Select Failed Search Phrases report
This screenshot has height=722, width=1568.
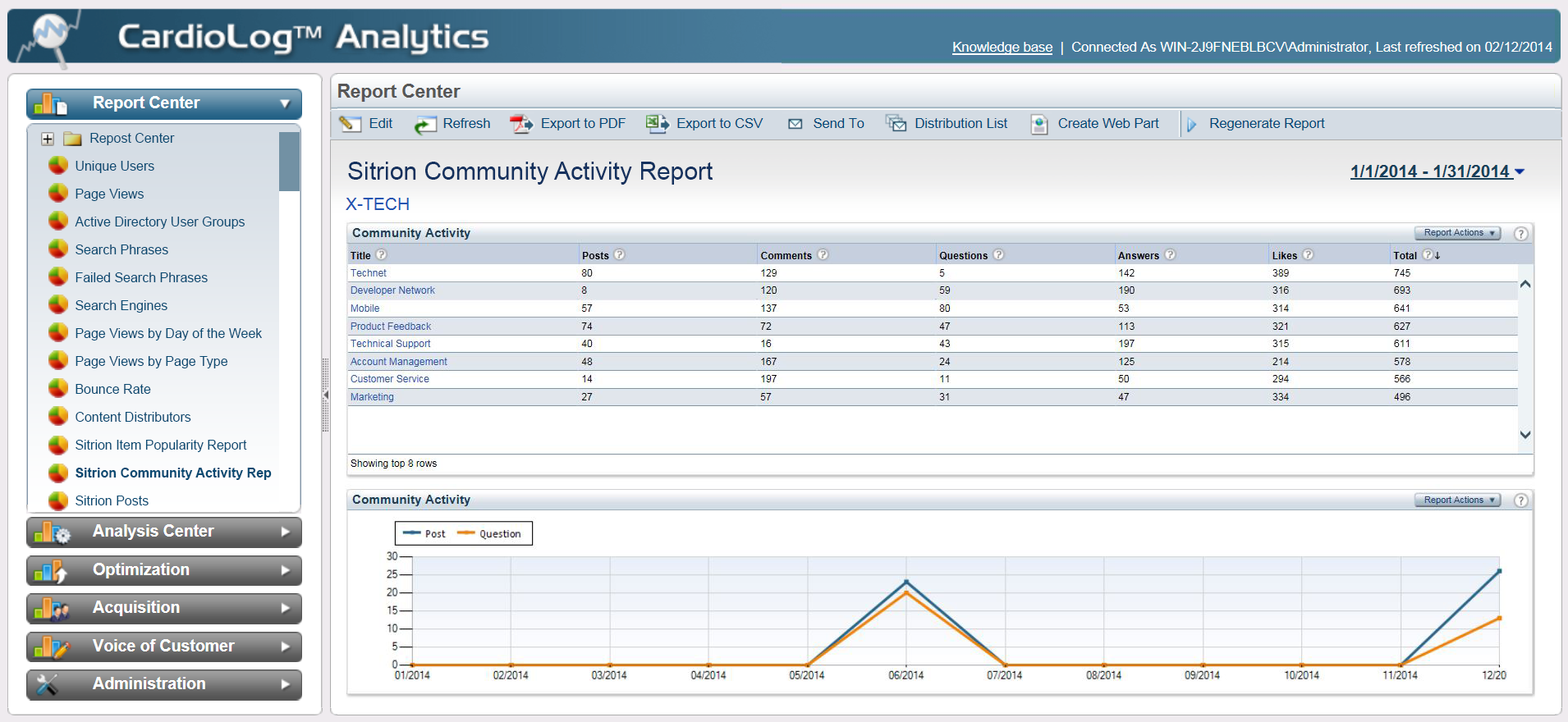141,277
